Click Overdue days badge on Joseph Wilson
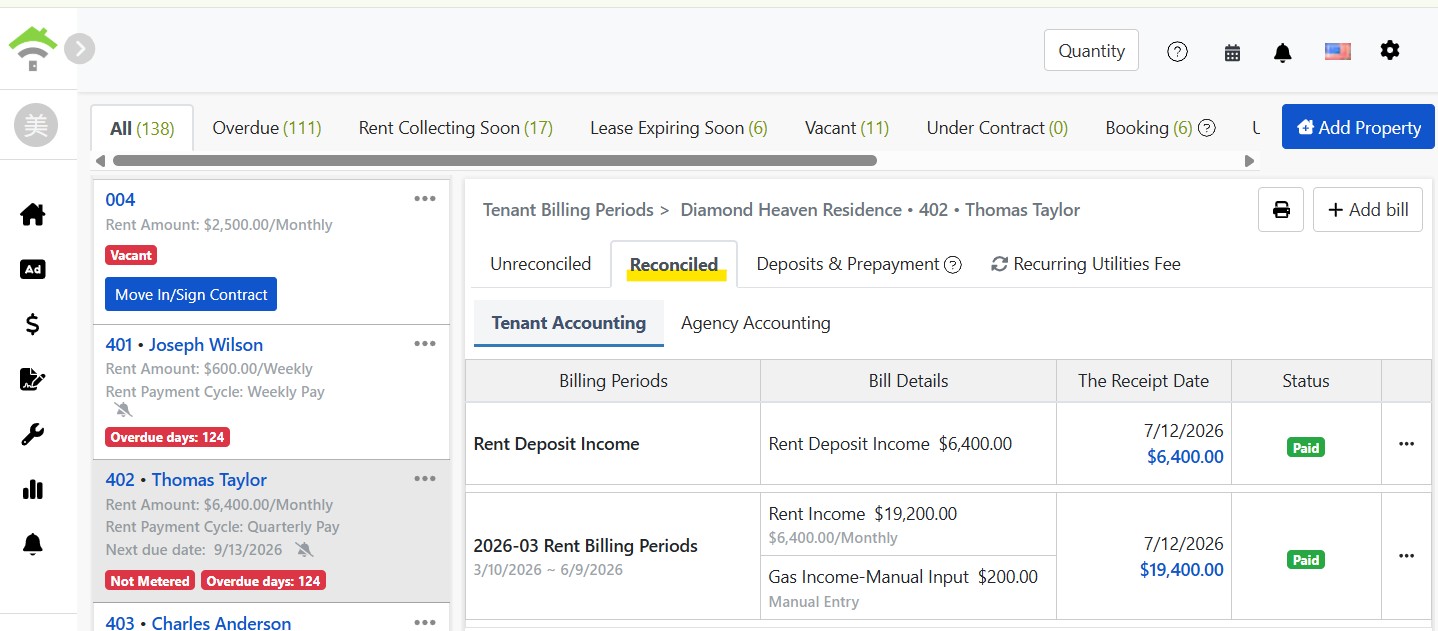The height and width of the screenshot is (631, 1438). click(167, 437)
